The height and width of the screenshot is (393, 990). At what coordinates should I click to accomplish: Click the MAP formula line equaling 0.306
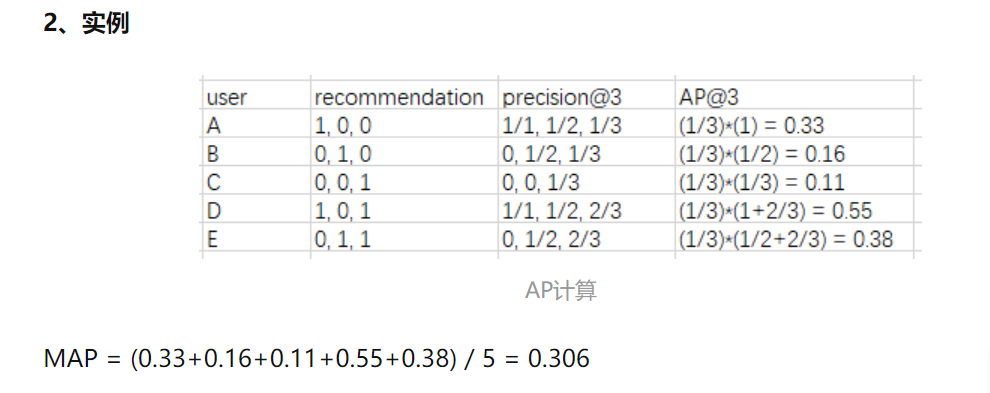[x=316, y=360]
